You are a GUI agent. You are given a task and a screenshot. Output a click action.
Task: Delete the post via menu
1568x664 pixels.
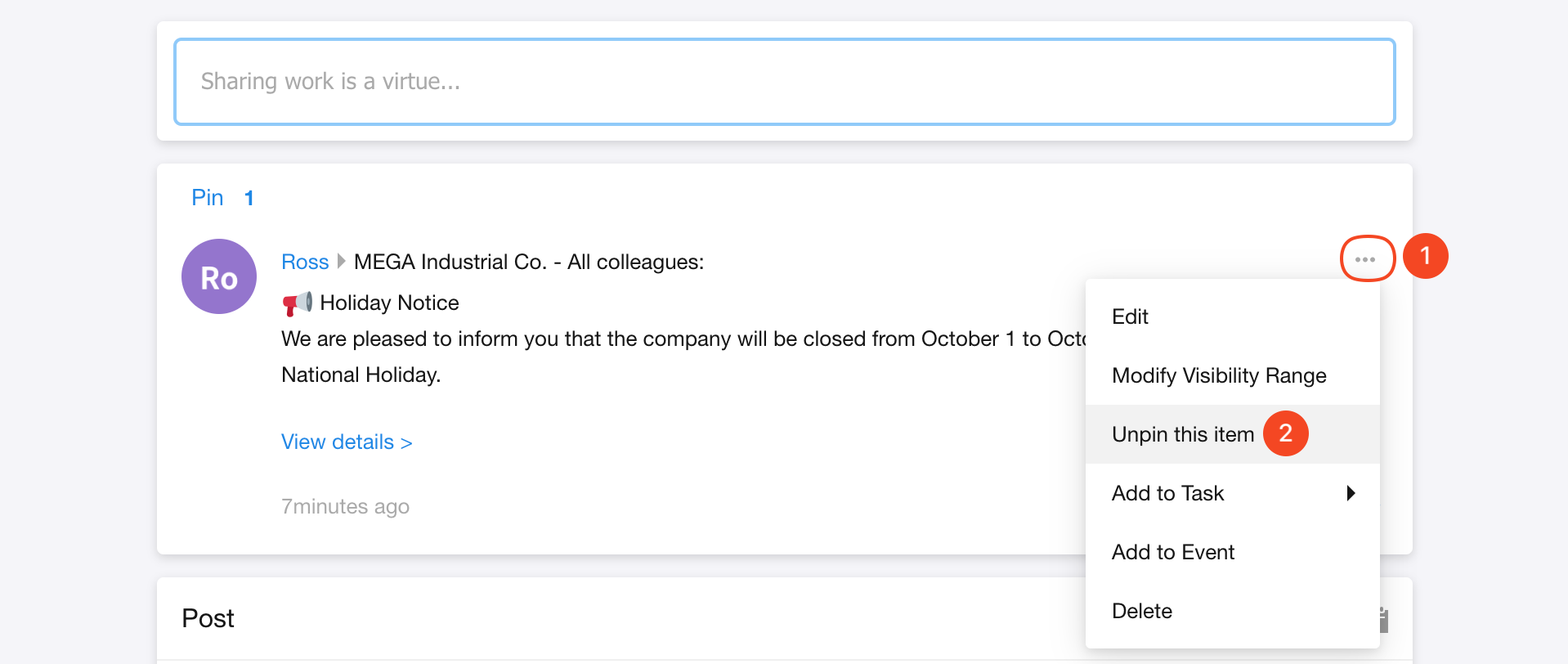click(1141, 611)
